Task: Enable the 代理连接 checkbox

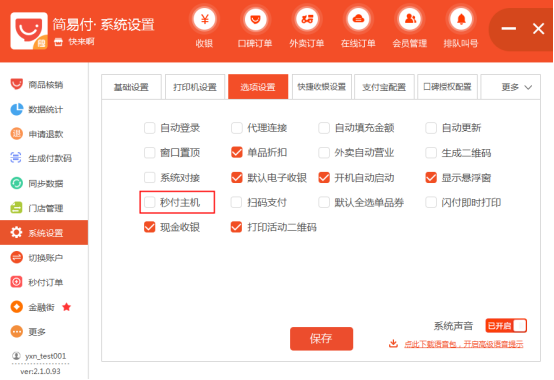Action: click(x=236, y=128)
